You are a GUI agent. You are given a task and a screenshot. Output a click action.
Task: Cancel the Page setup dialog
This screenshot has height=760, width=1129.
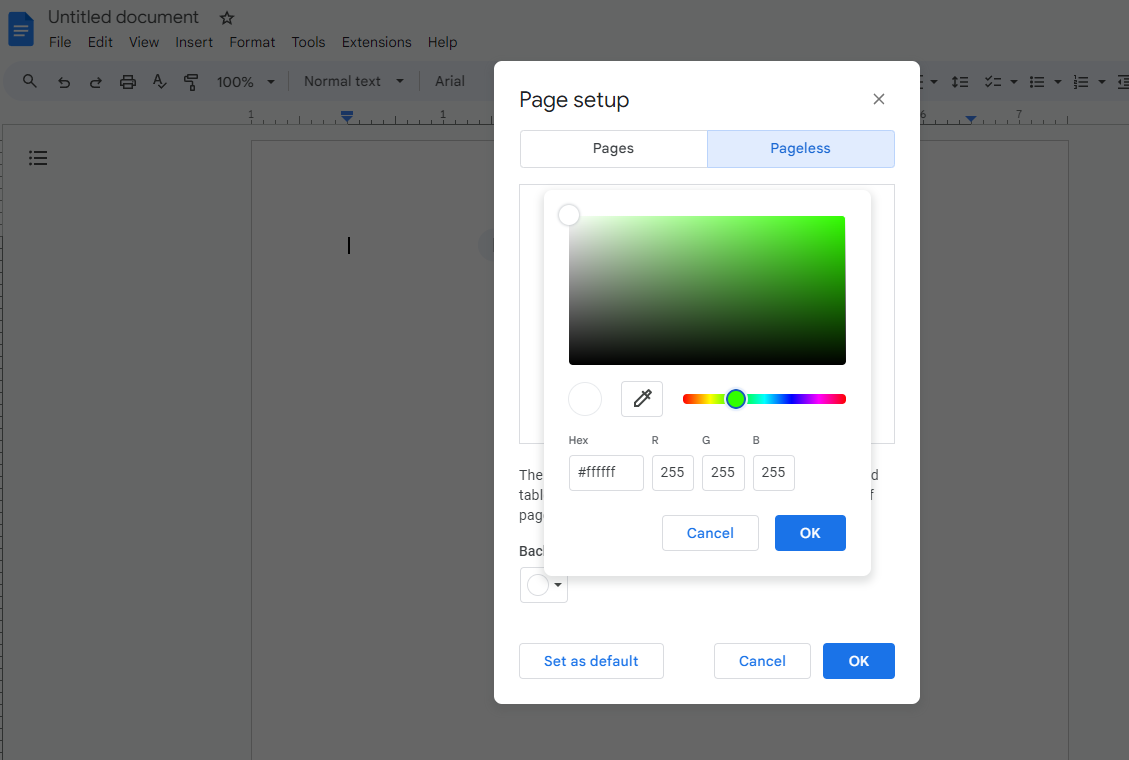[x=762, y=661]
